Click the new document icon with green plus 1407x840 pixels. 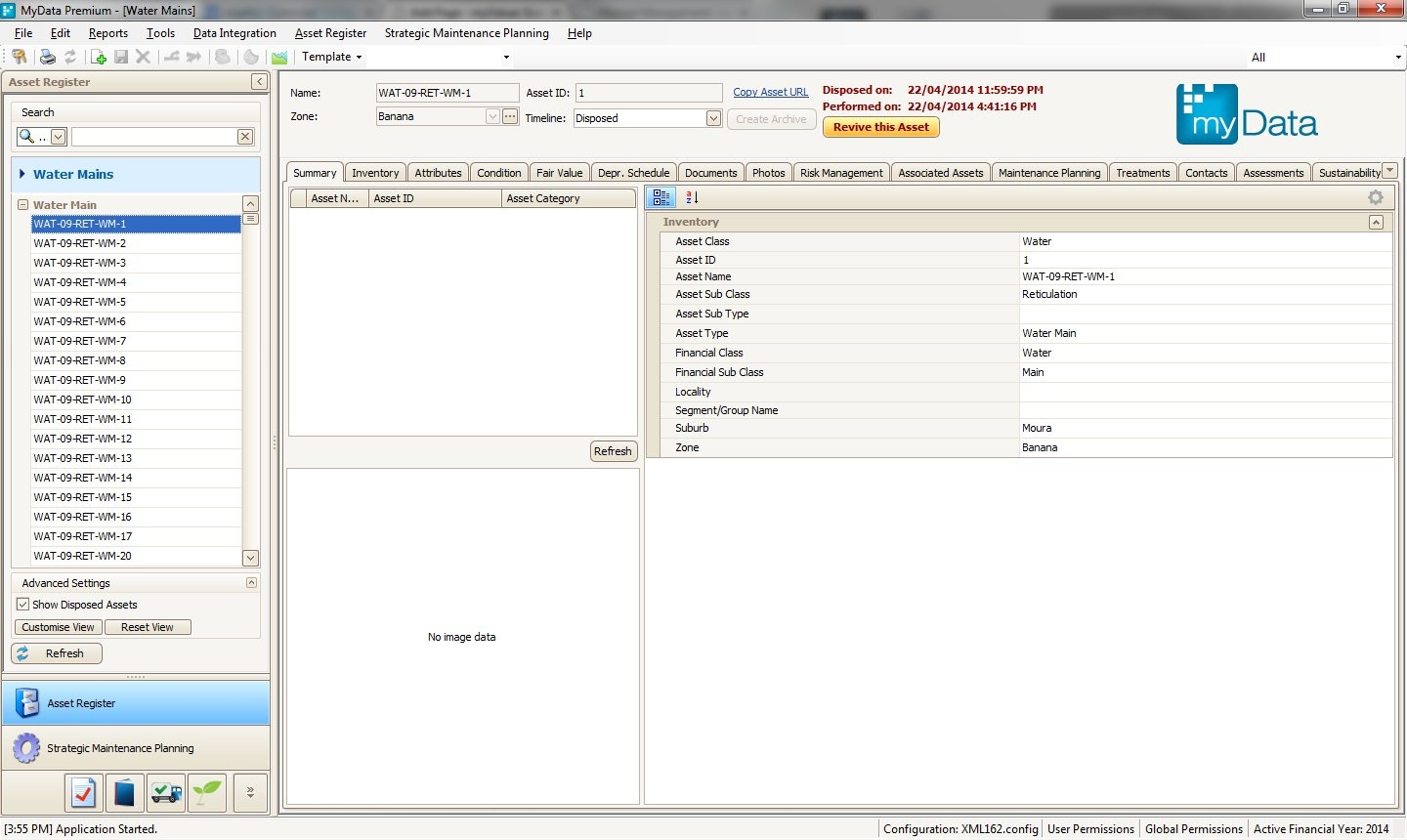[x=98, y=57]
